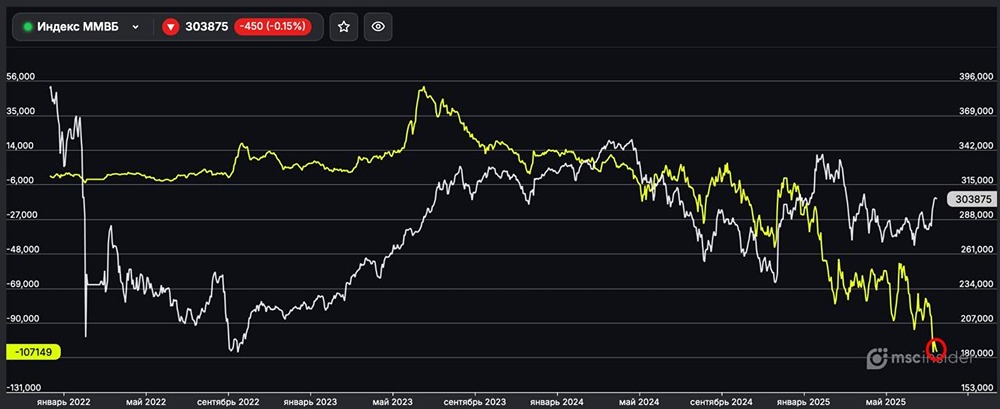
Task: Click the red down-arrow price indicator icon
Action: click(x=170, y=27)
